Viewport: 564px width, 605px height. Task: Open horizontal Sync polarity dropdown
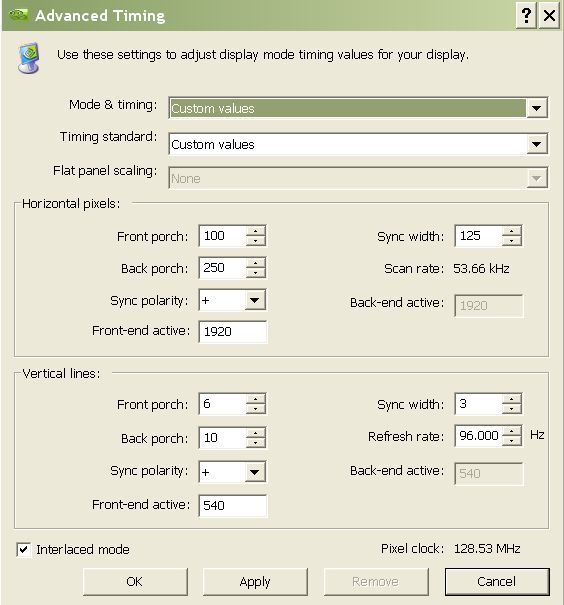tap(255, 300)
